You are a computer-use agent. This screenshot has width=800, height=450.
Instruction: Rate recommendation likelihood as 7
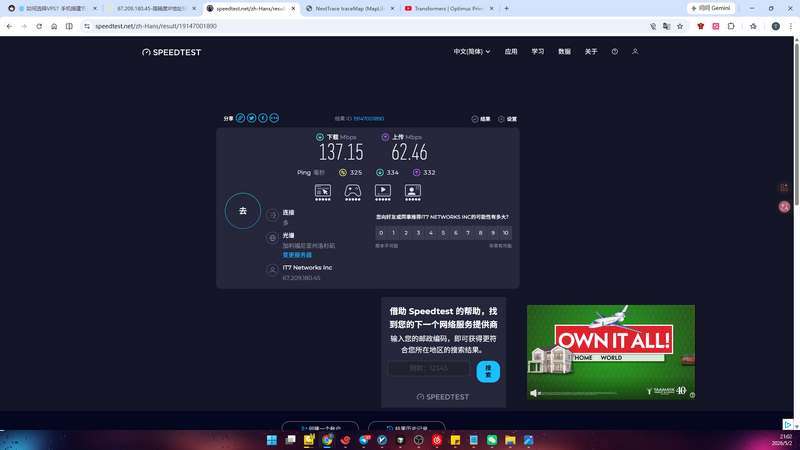point(468,233)
